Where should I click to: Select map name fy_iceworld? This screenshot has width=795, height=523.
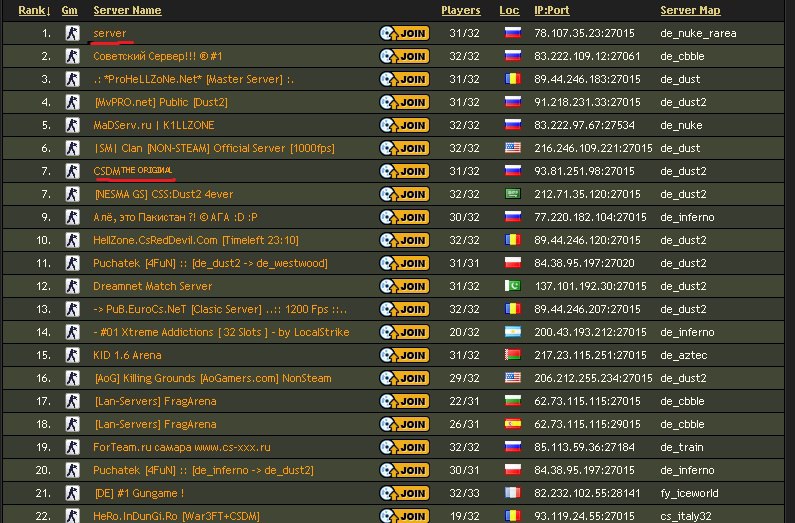(689, 494)
